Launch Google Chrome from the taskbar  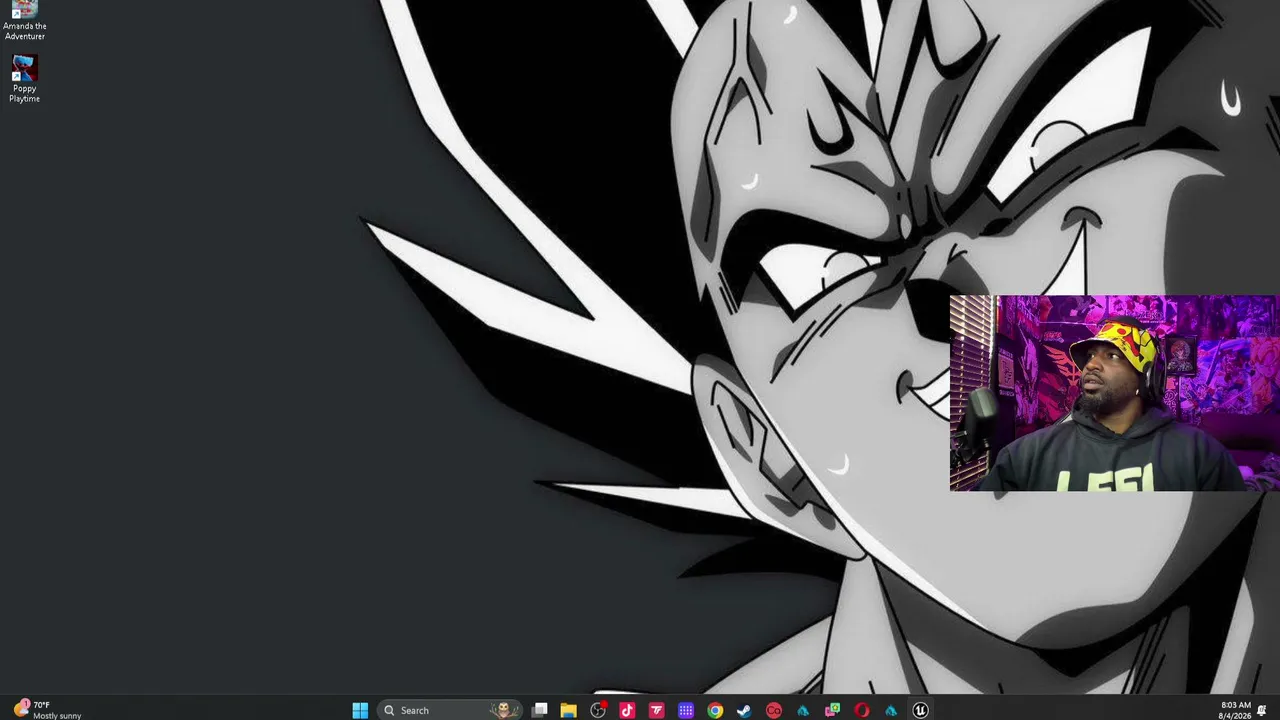click(x=715, y=710)
